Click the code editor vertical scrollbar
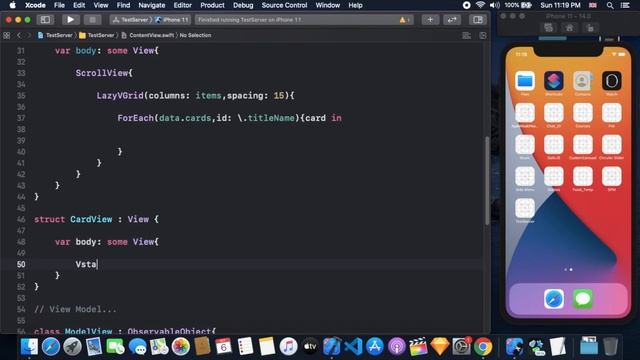The image size is (640, 360). click(487, 180)
